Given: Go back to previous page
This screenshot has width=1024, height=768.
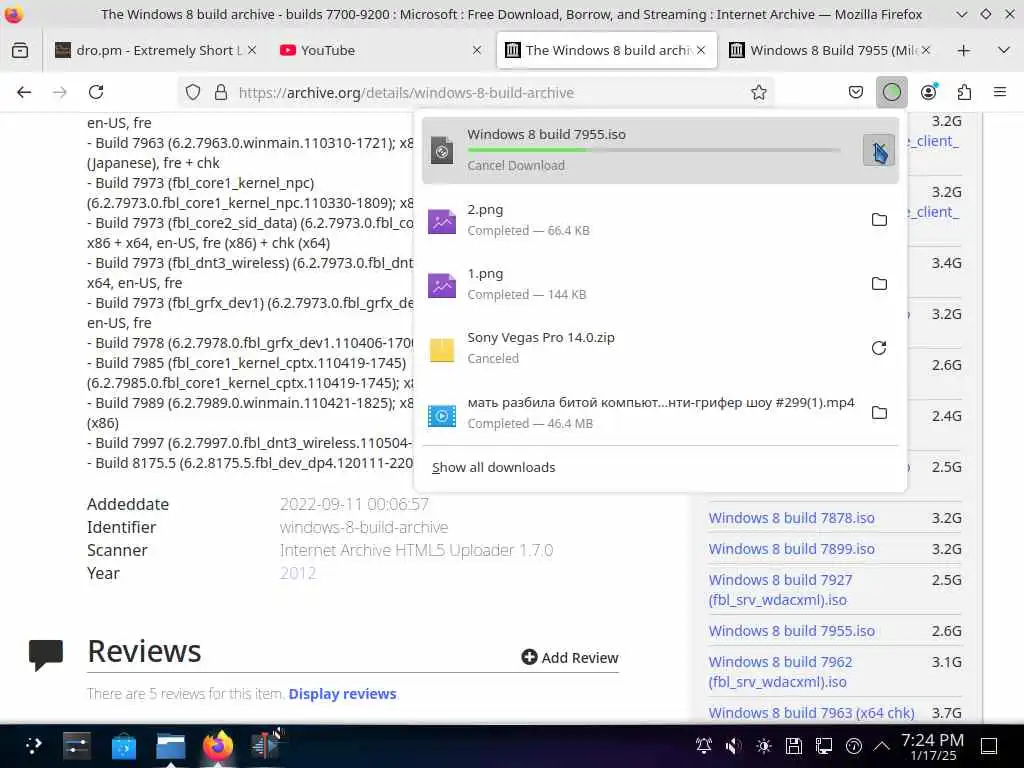Looking at the screenshot, I should tap(24, 92).
